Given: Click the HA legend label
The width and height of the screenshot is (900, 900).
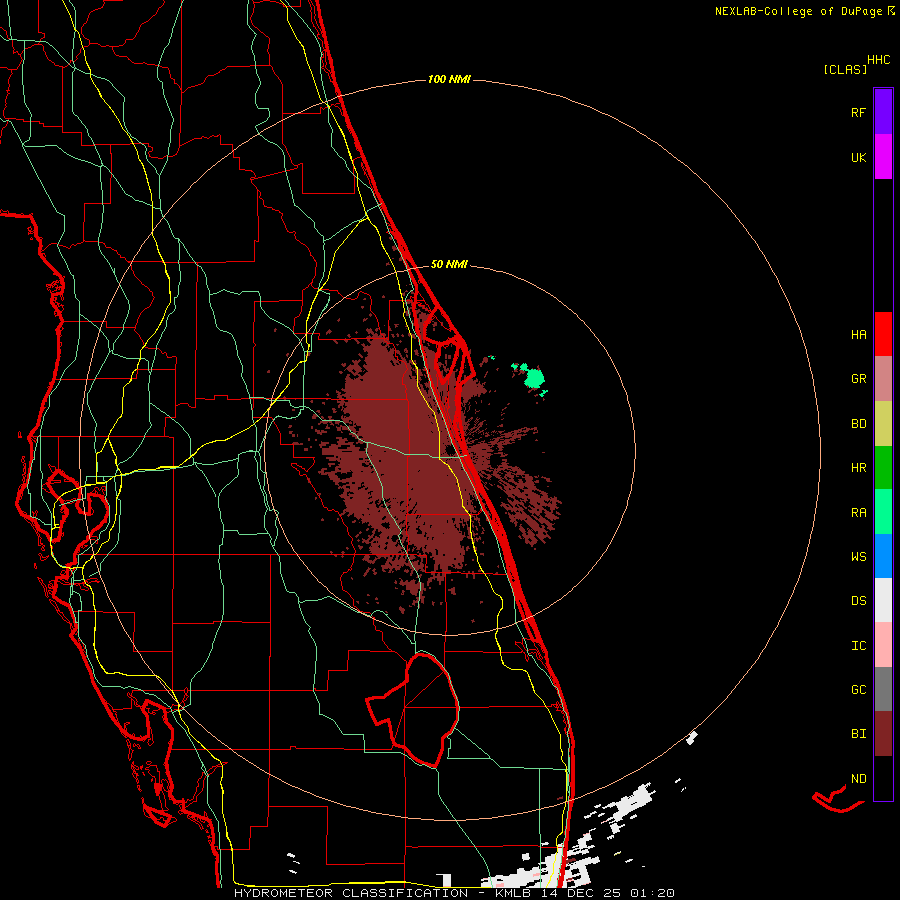Looking at the screenshot, I should pyautogui.click(x=858, y=335).
